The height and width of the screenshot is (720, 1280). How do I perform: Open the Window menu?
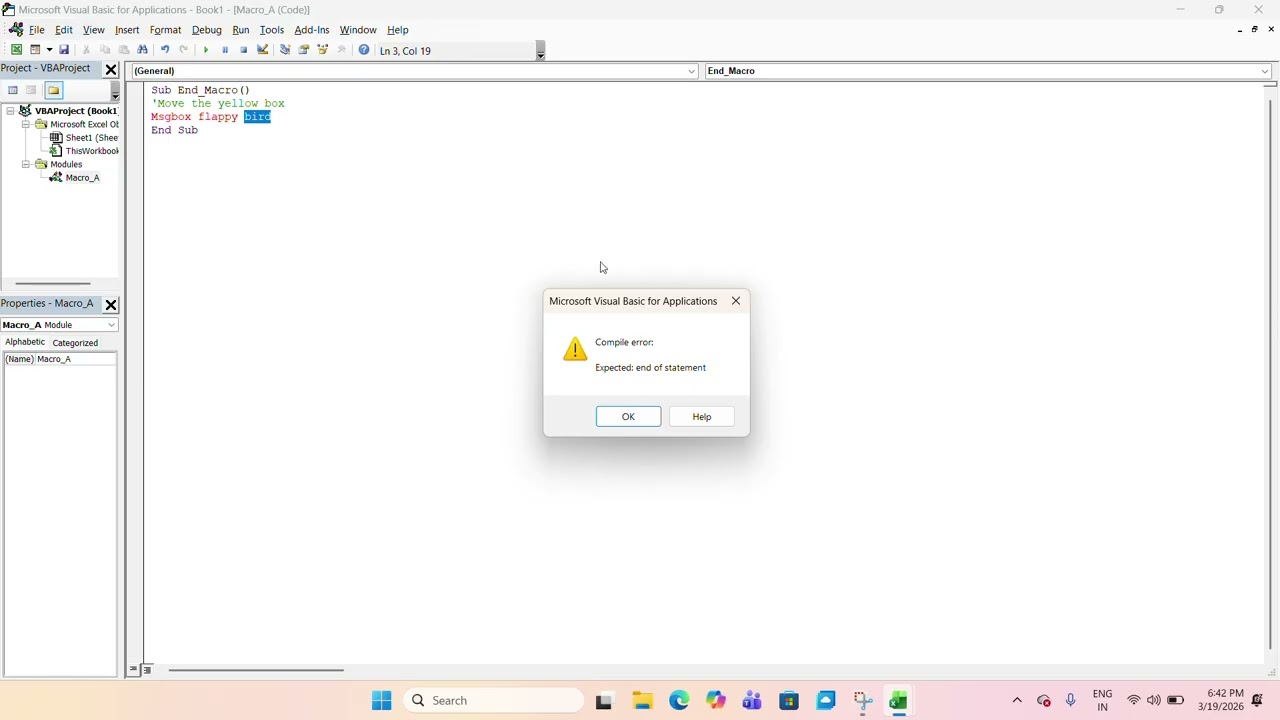pos(358,30)
